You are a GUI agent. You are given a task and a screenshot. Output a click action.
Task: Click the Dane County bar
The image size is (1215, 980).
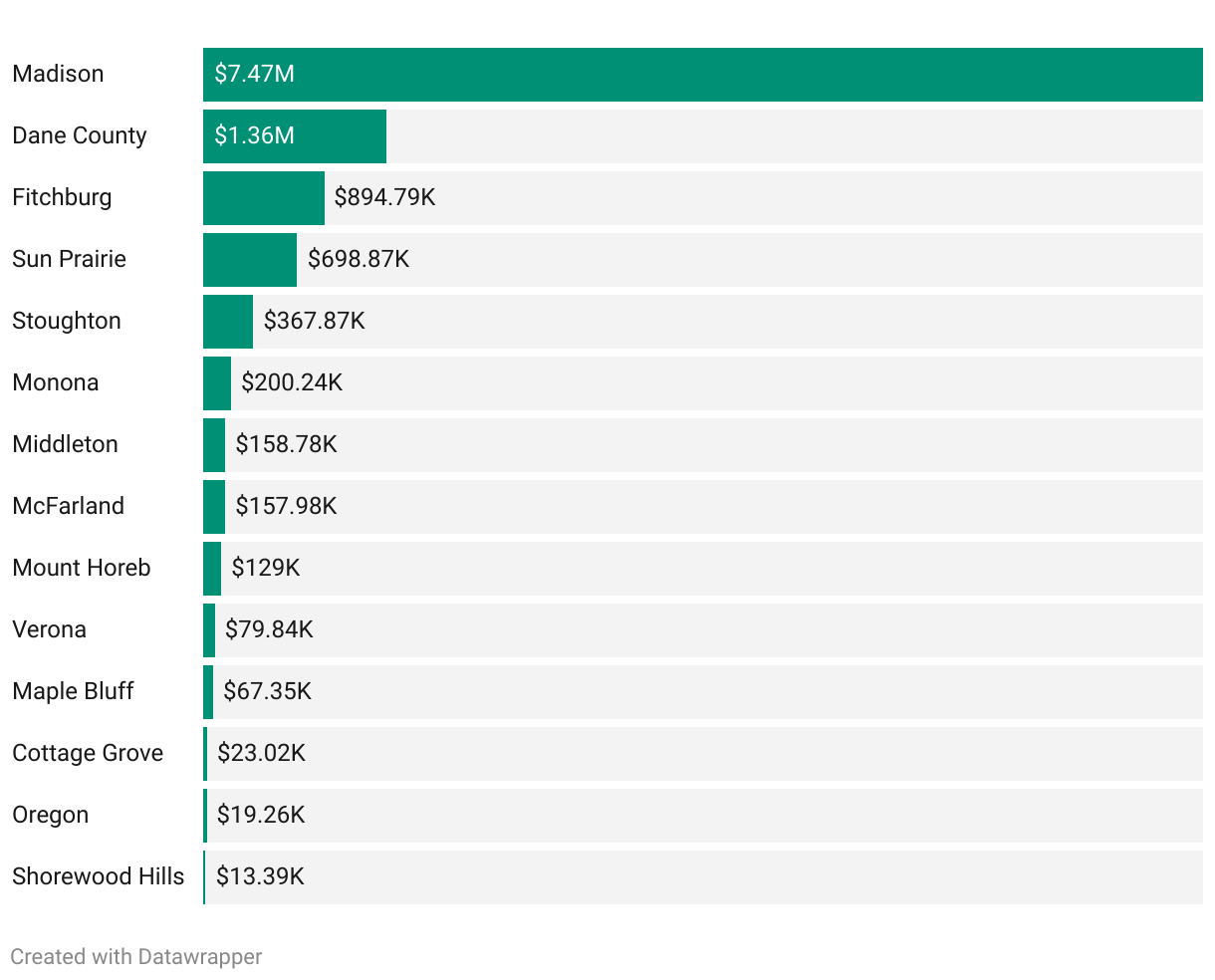click(x=295, y=136)
